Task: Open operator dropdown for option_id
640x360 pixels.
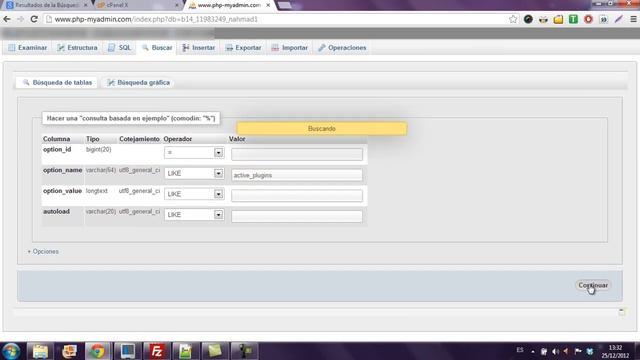Action: click(x=194, y=153)
